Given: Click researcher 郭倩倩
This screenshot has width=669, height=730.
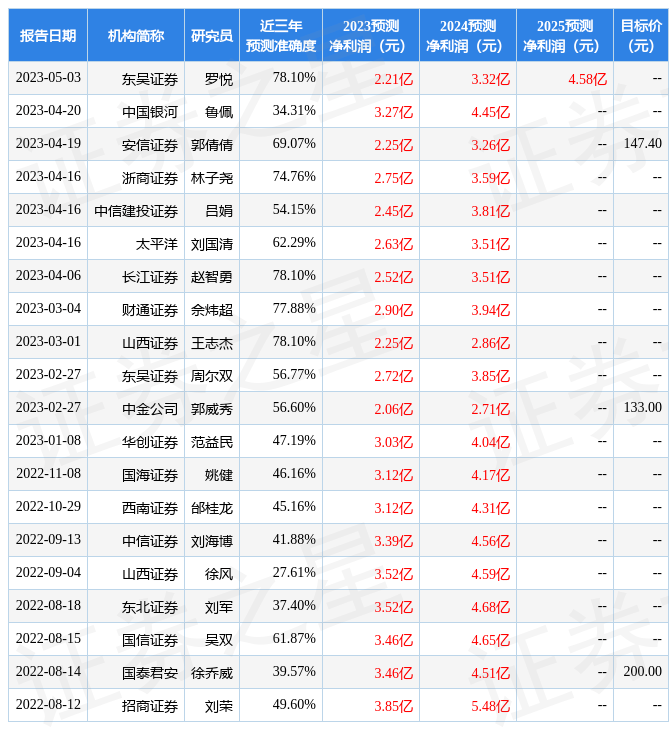Looking at the screenshot, I should tap(212, 145).
